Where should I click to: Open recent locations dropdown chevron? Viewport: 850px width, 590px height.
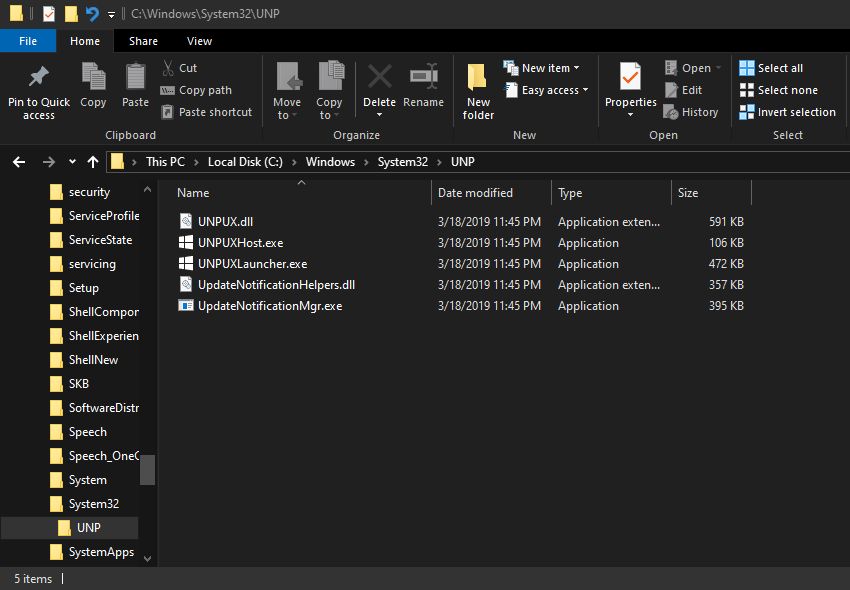72,162
